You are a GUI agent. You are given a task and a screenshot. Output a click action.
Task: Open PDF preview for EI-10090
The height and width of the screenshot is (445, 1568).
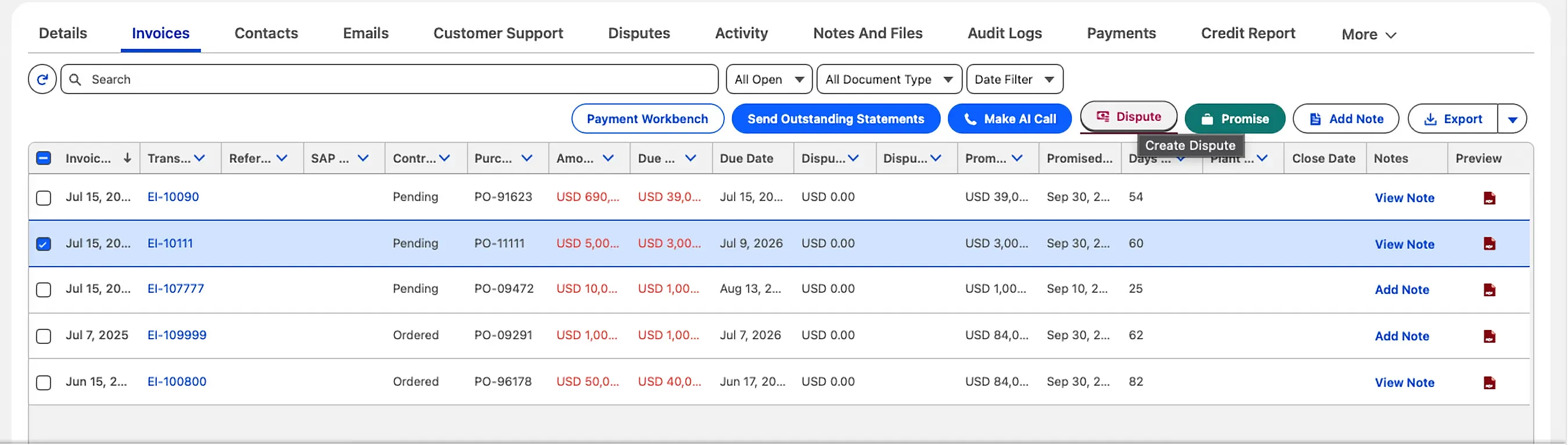point(1489,198)
